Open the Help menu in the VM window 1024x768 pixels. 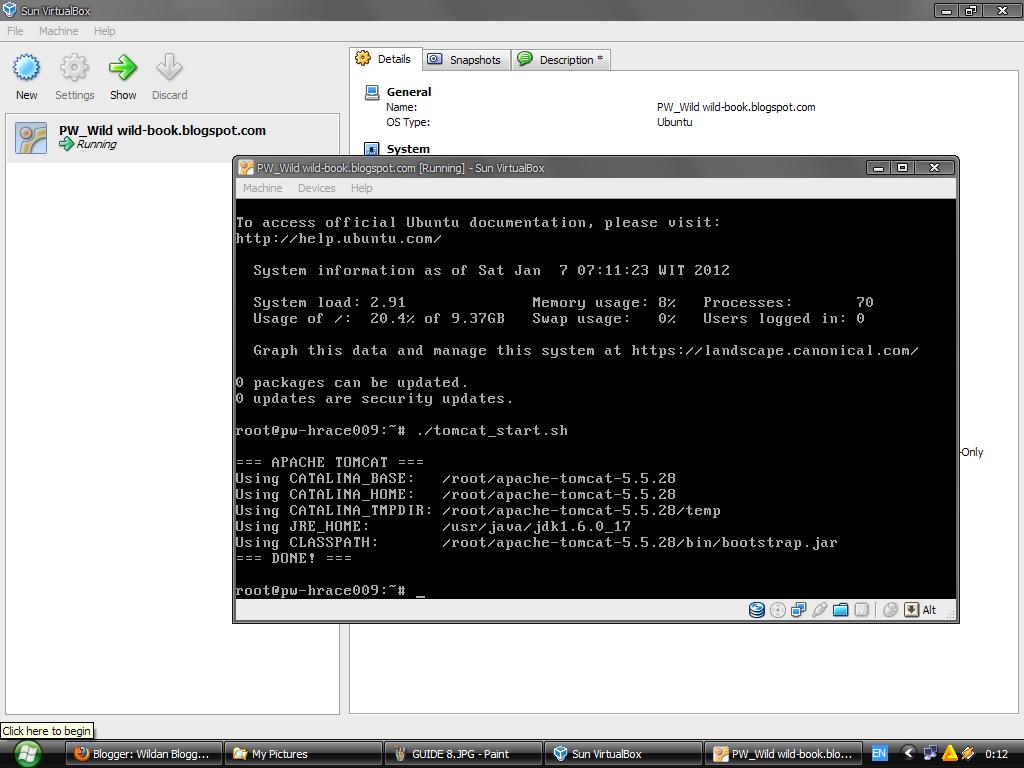pos(361,188)
